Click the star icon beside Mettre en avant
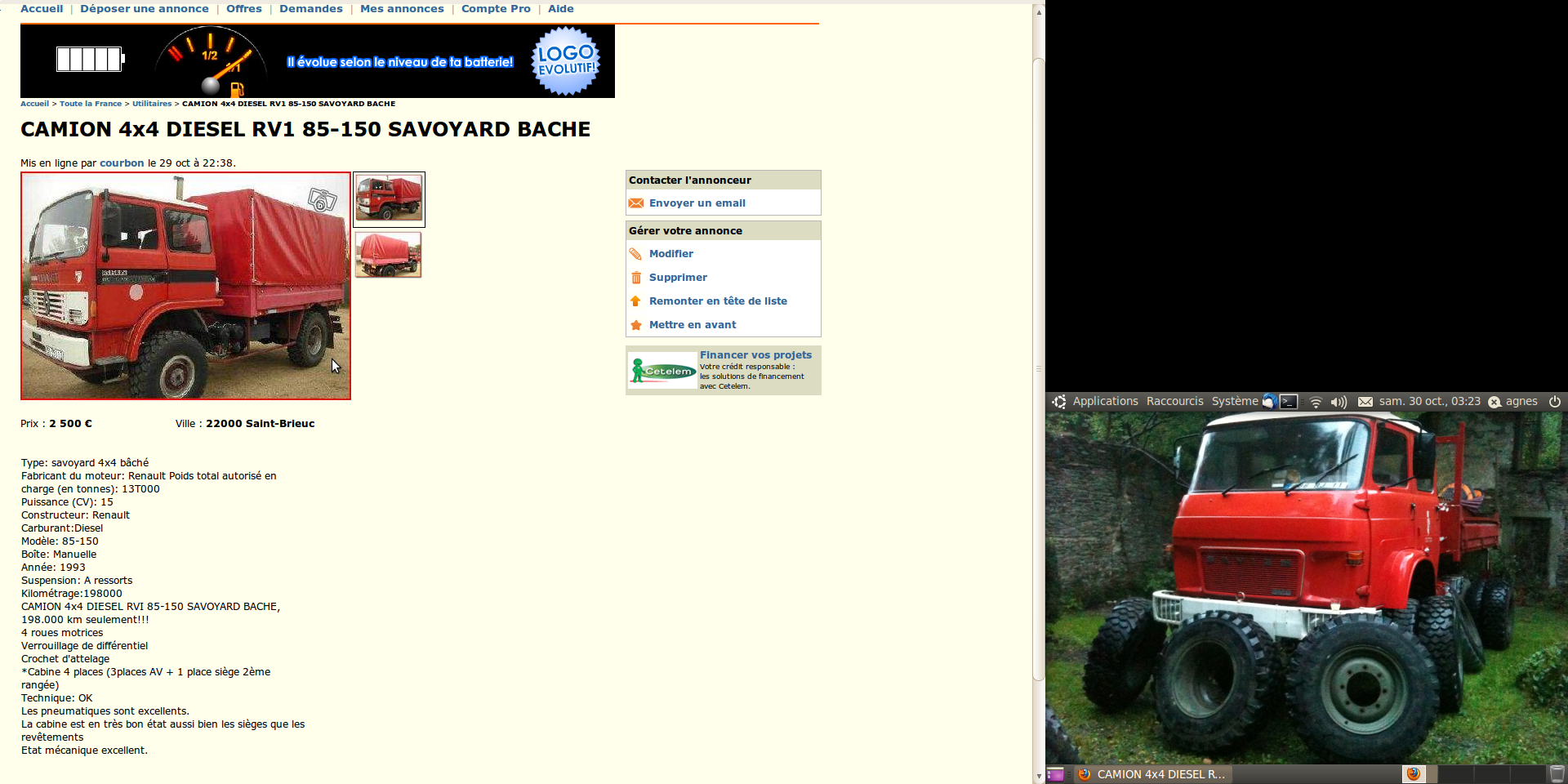The height and width of the screenshot is (784, 1568). 636,325
